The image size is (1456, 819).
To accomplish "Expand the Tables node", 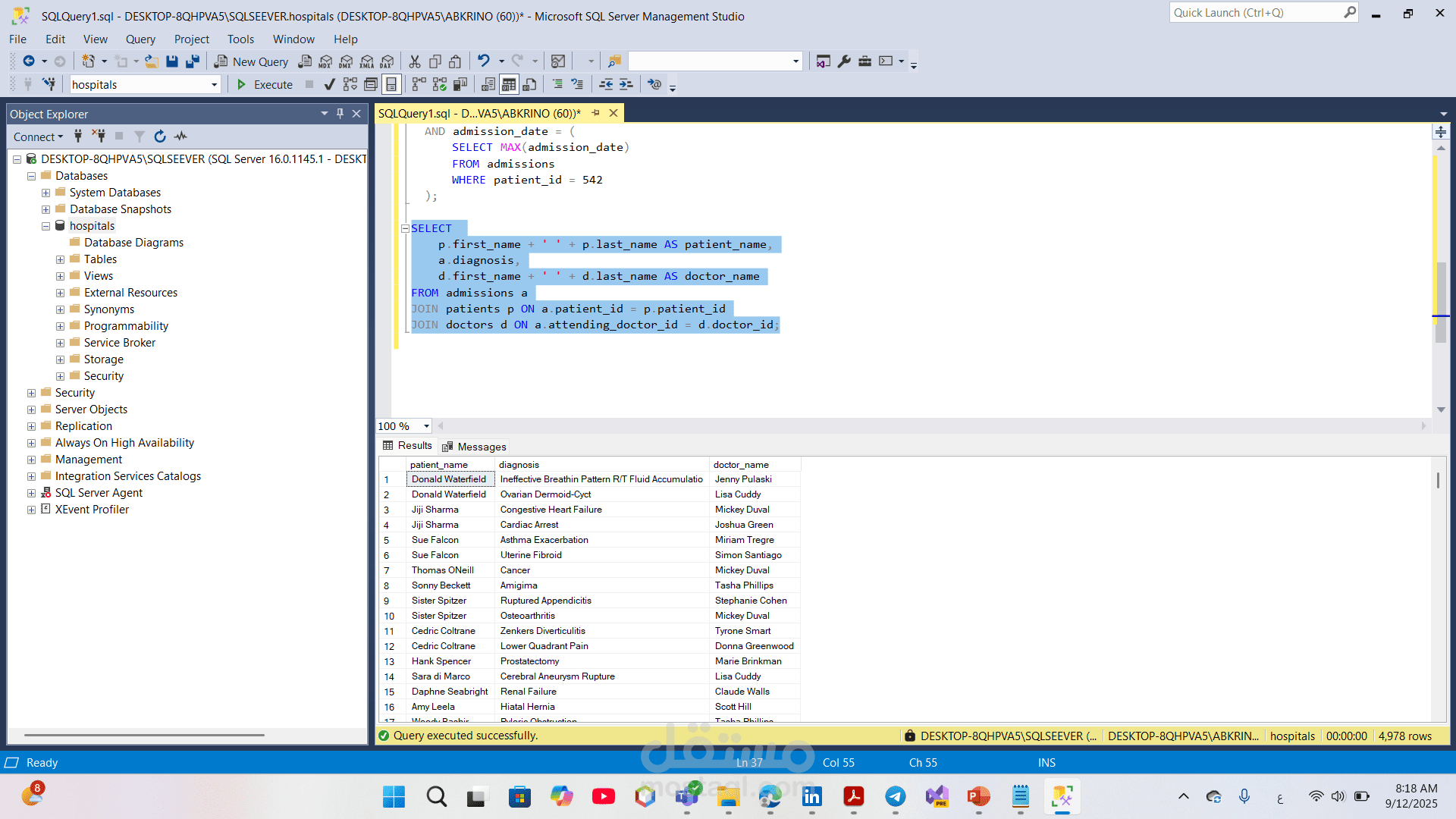I will (60, 259).
